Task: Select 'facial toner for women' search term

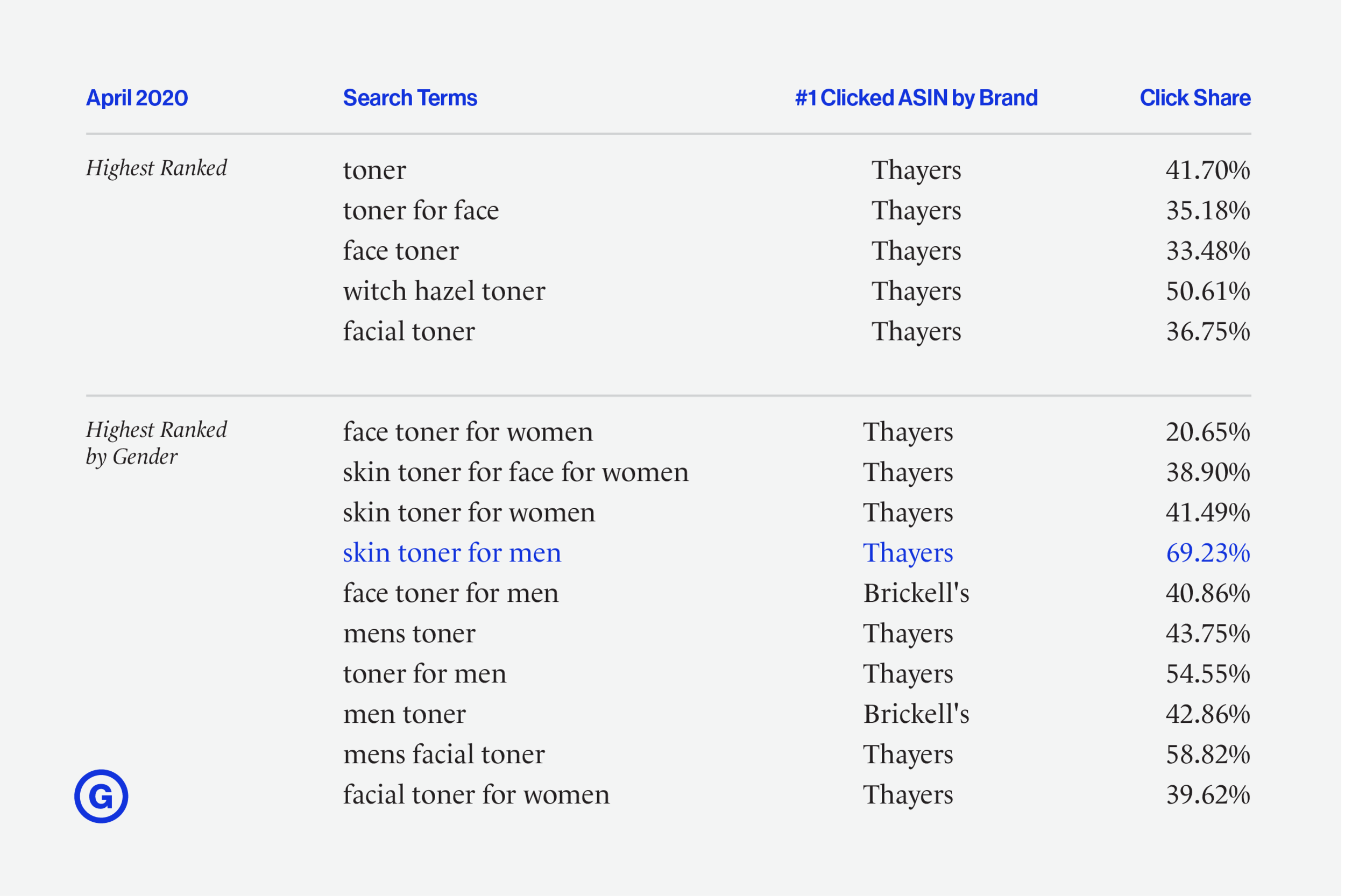Action: [x=476, y=794]
